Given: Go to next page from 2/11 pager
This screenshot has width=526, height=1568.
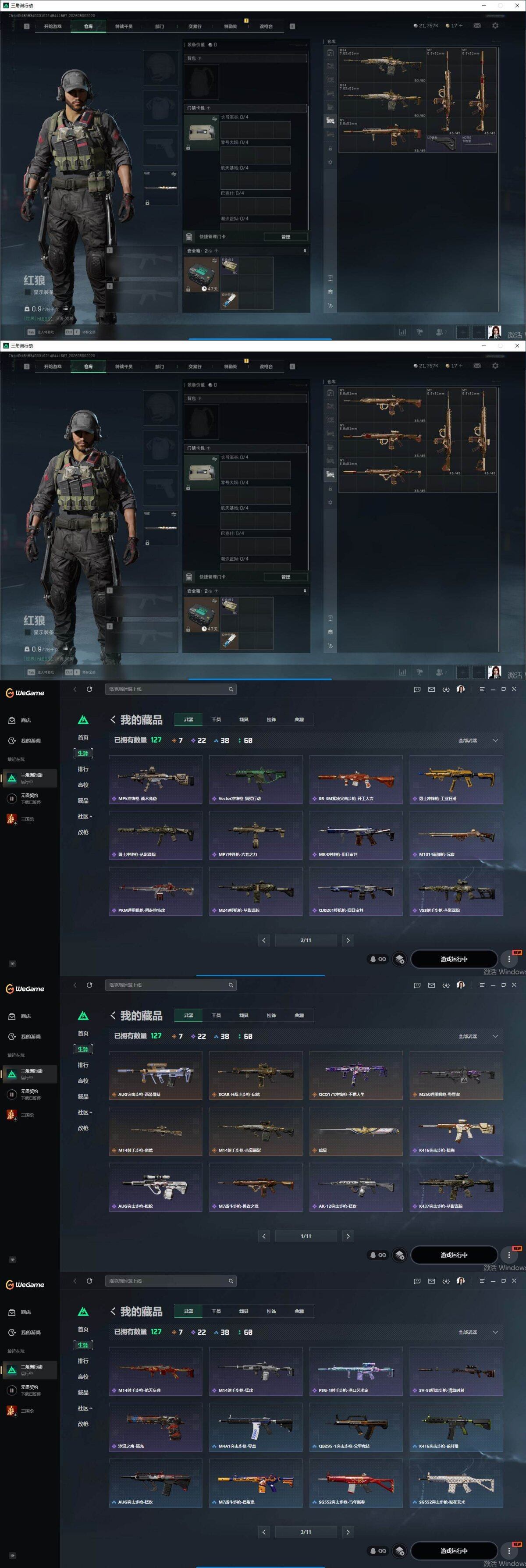Looking at the screenshot, I should pyautogui.click(x=348, y=940).
